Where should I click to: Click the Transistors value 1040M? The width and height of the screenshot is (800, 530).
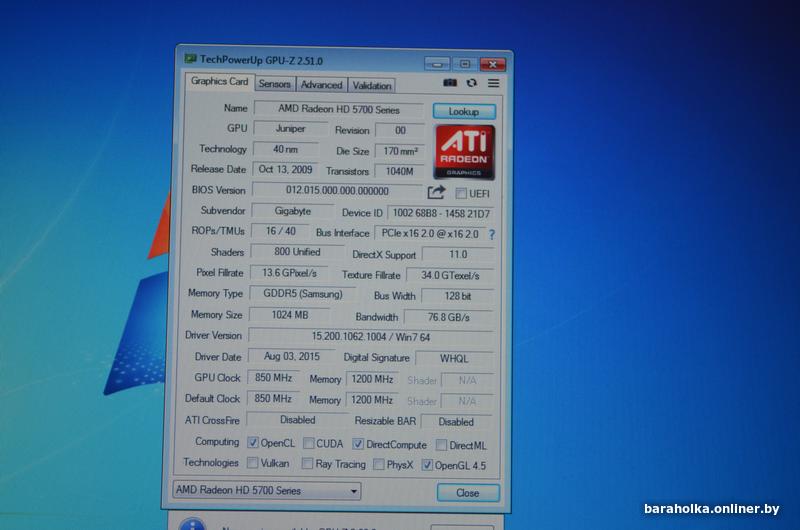coord(399,171)
